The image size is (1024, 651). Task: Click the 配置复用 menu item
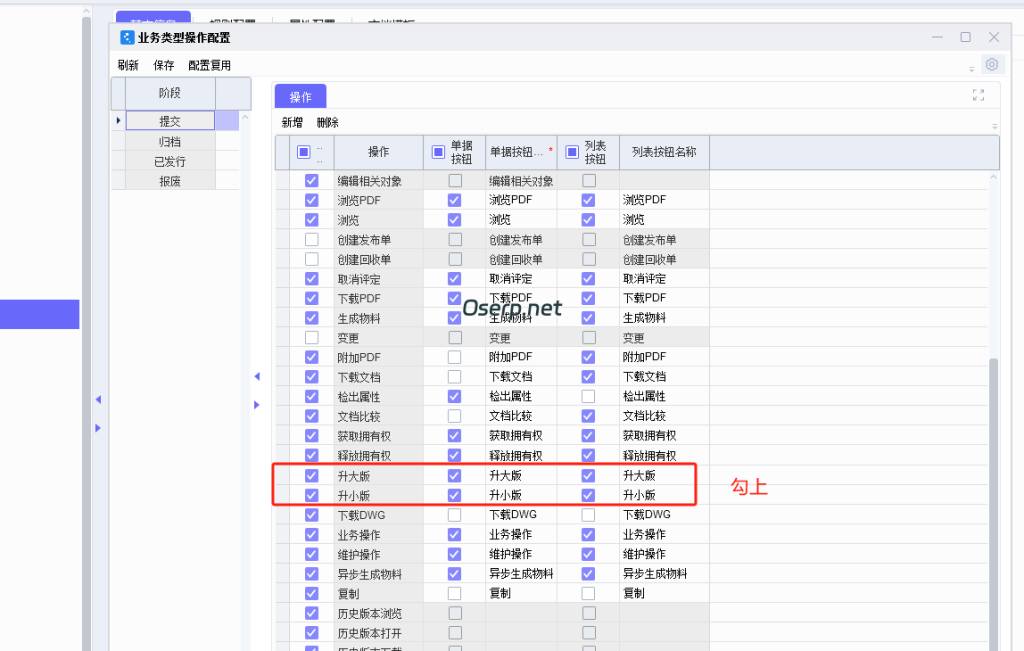(208, 64)
